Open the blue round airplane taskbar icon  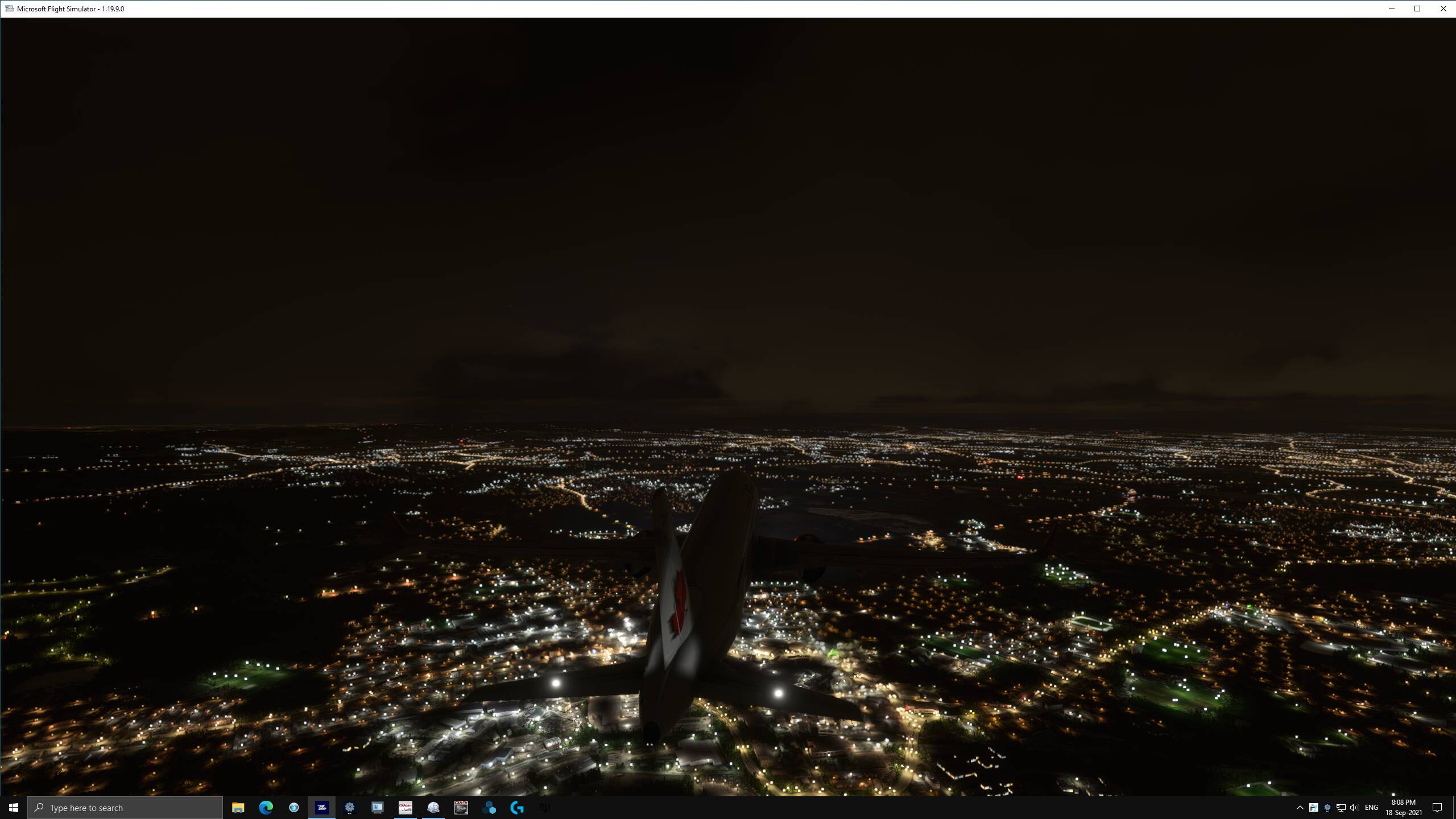(293, 808)
